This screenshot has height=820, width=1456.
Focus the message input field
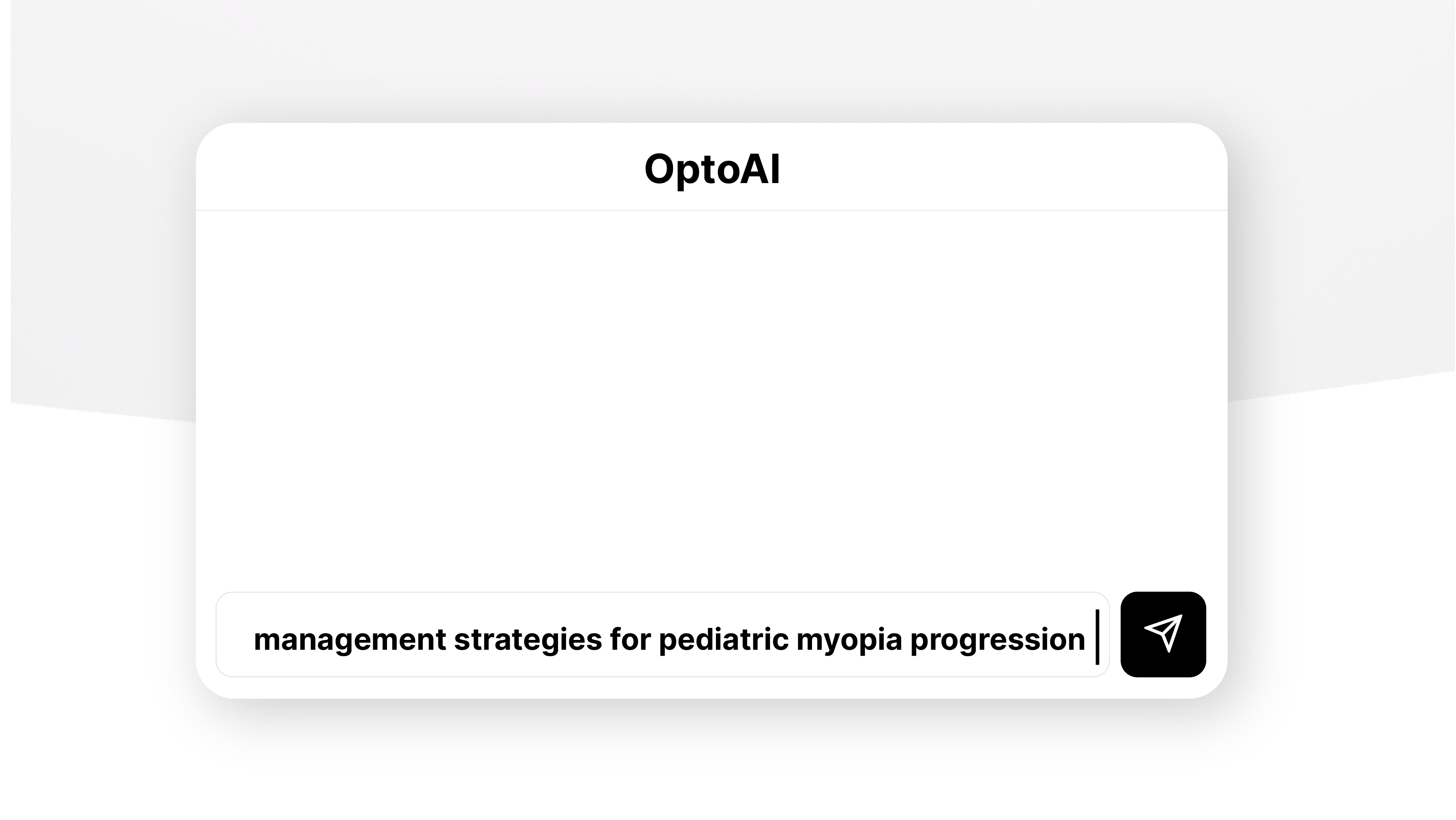click(x=662, y=634)
